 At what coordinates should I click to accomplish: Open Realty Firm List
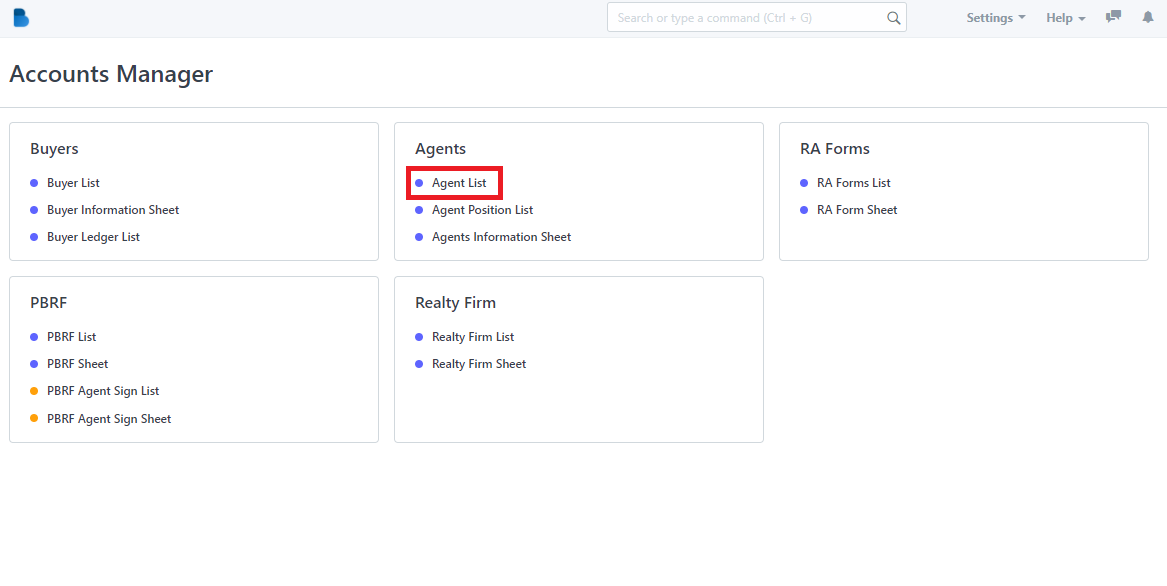tap(473, 337)
